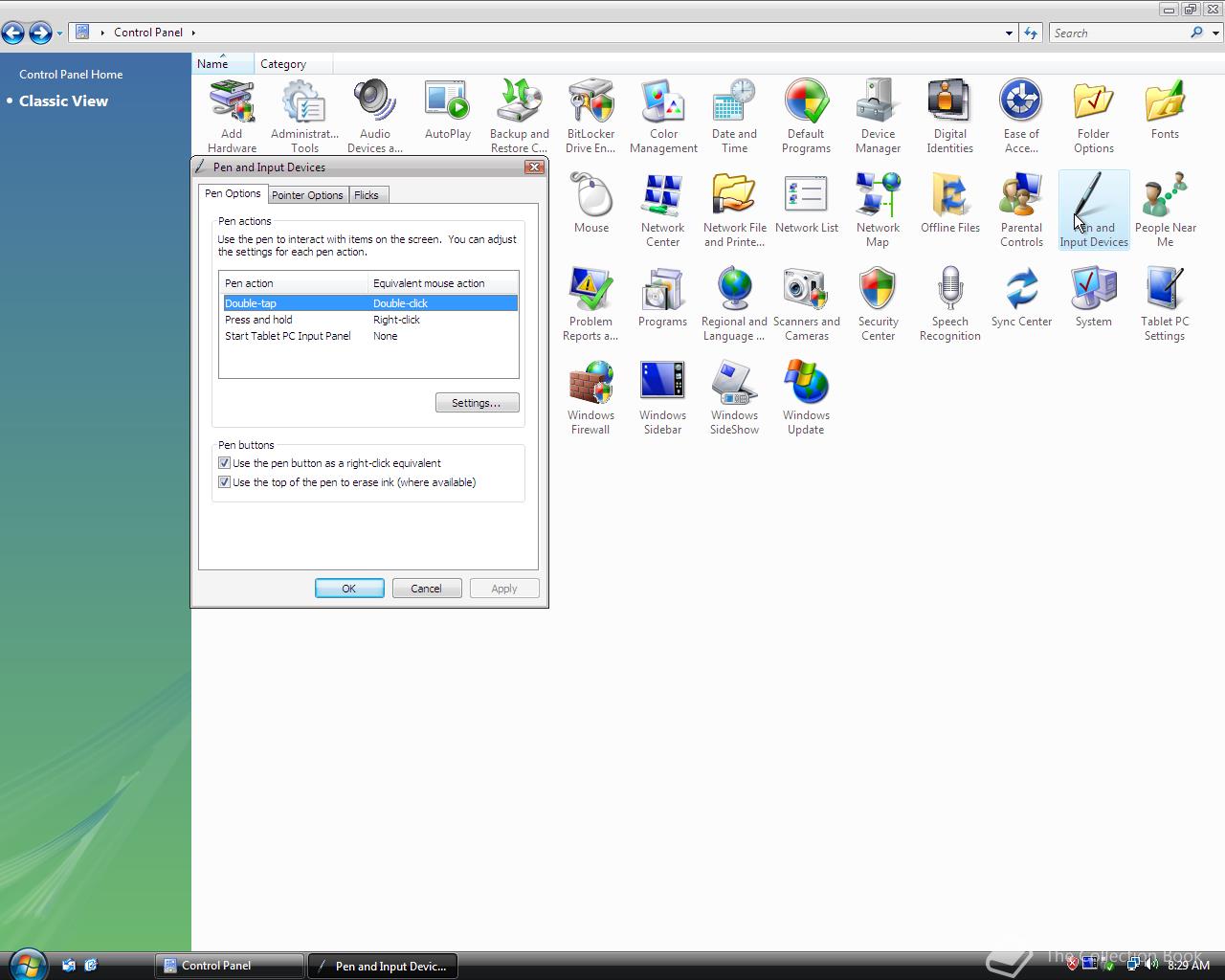Select Press and hold pen action
The width and height of the screenshot is (1225, 980).
click(370, 320)
